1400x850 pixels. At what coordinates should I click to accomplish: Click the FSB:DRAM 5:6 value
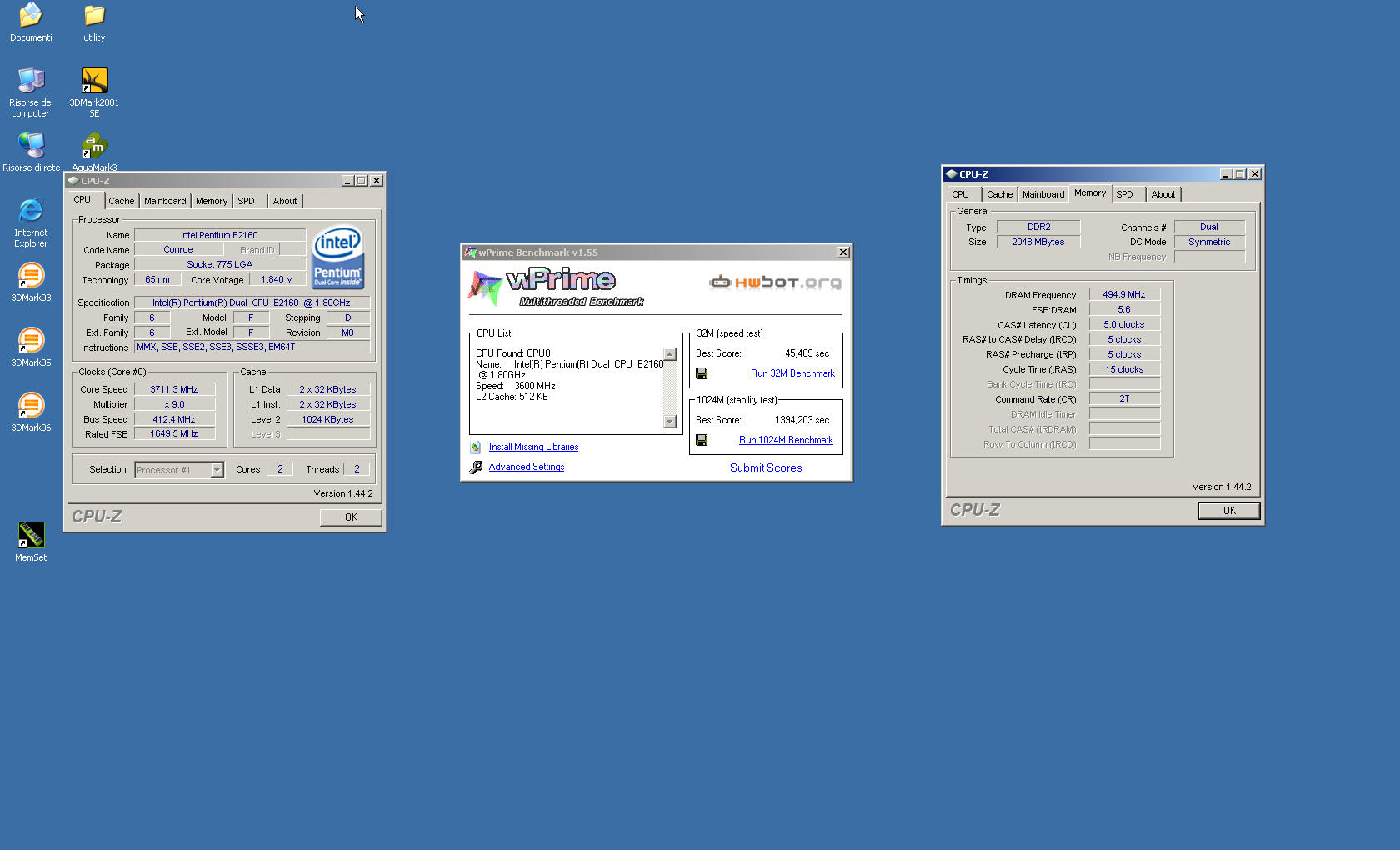point(1124,310)
